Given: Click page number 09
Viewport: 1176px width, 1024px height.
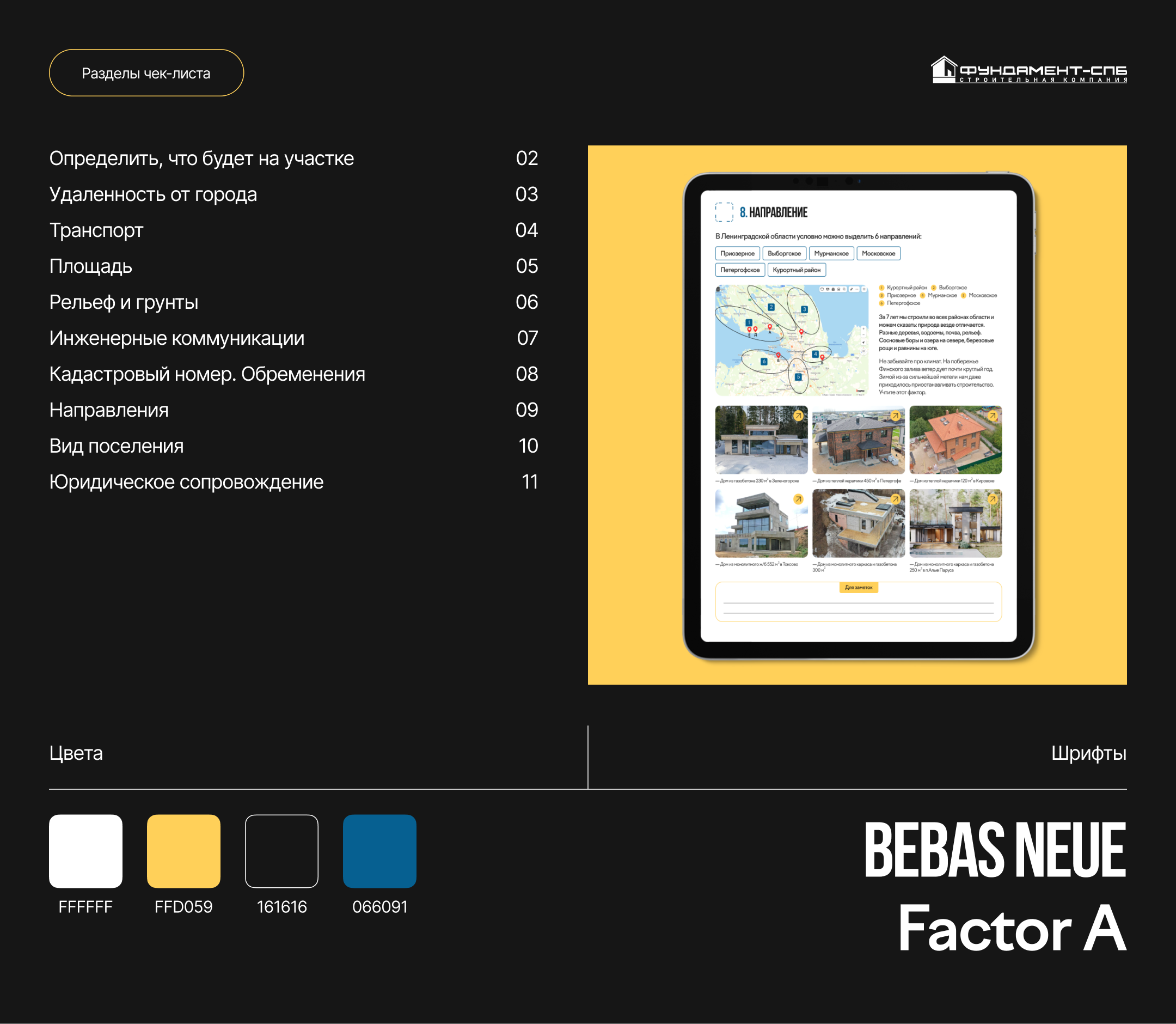Looking at the screenshot, I should (x=526, y=410).
